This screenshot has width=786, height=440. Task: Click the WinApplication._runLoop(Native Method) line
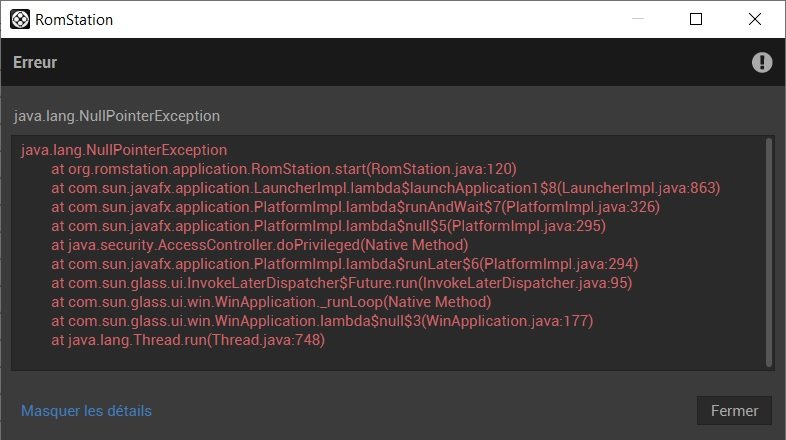(271, 302)
